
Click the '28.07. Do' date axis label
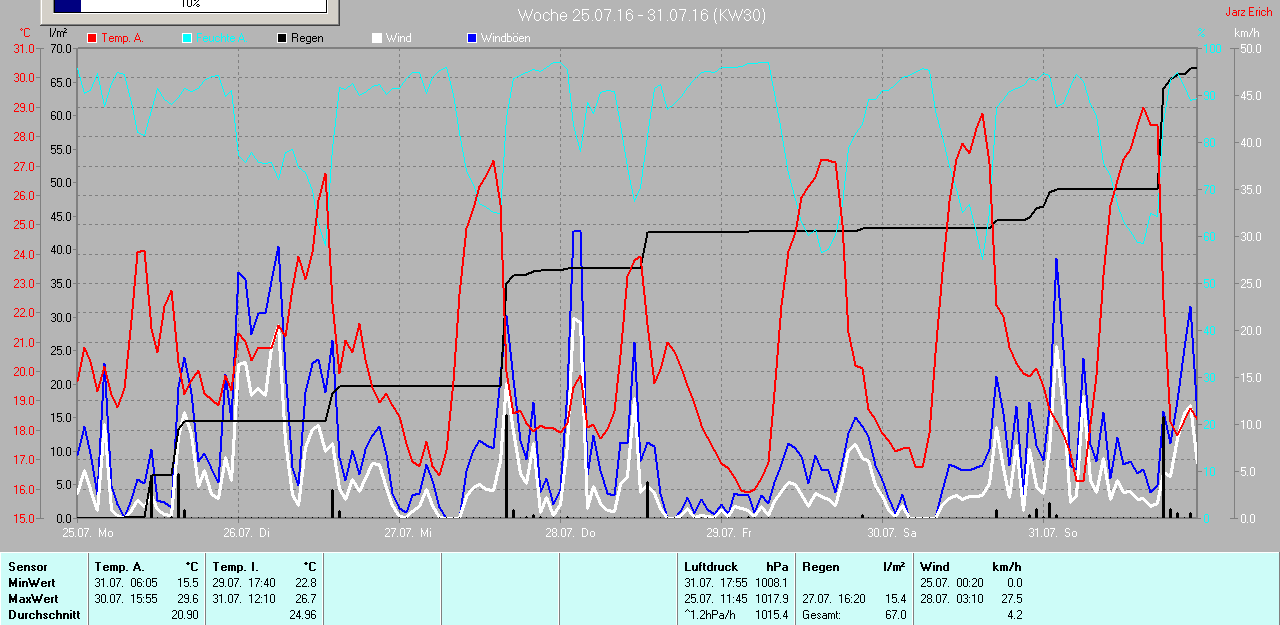570,533
